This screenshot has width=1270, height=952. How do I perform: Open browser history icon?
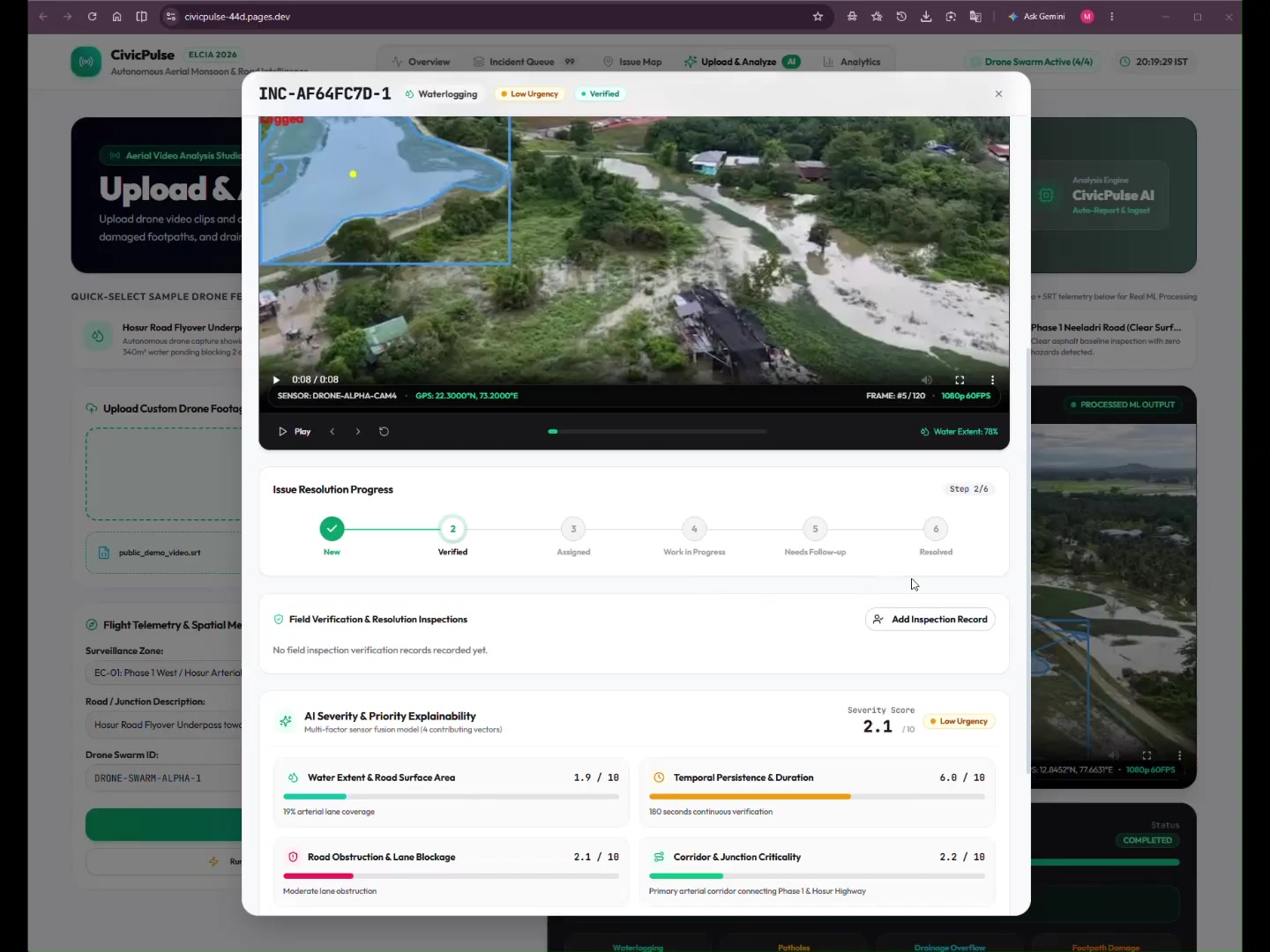901,16
